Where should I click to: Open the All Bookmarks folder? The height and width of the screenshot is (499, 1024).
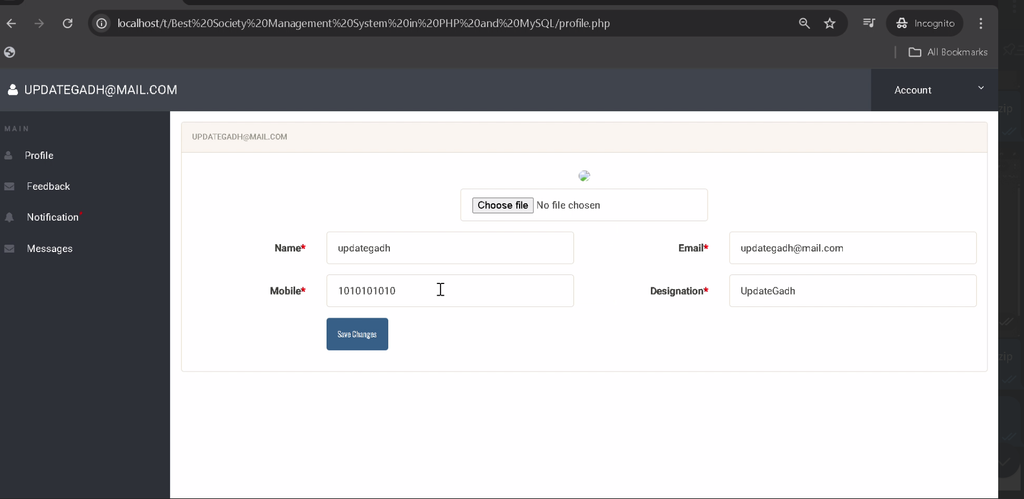[948, 52]
